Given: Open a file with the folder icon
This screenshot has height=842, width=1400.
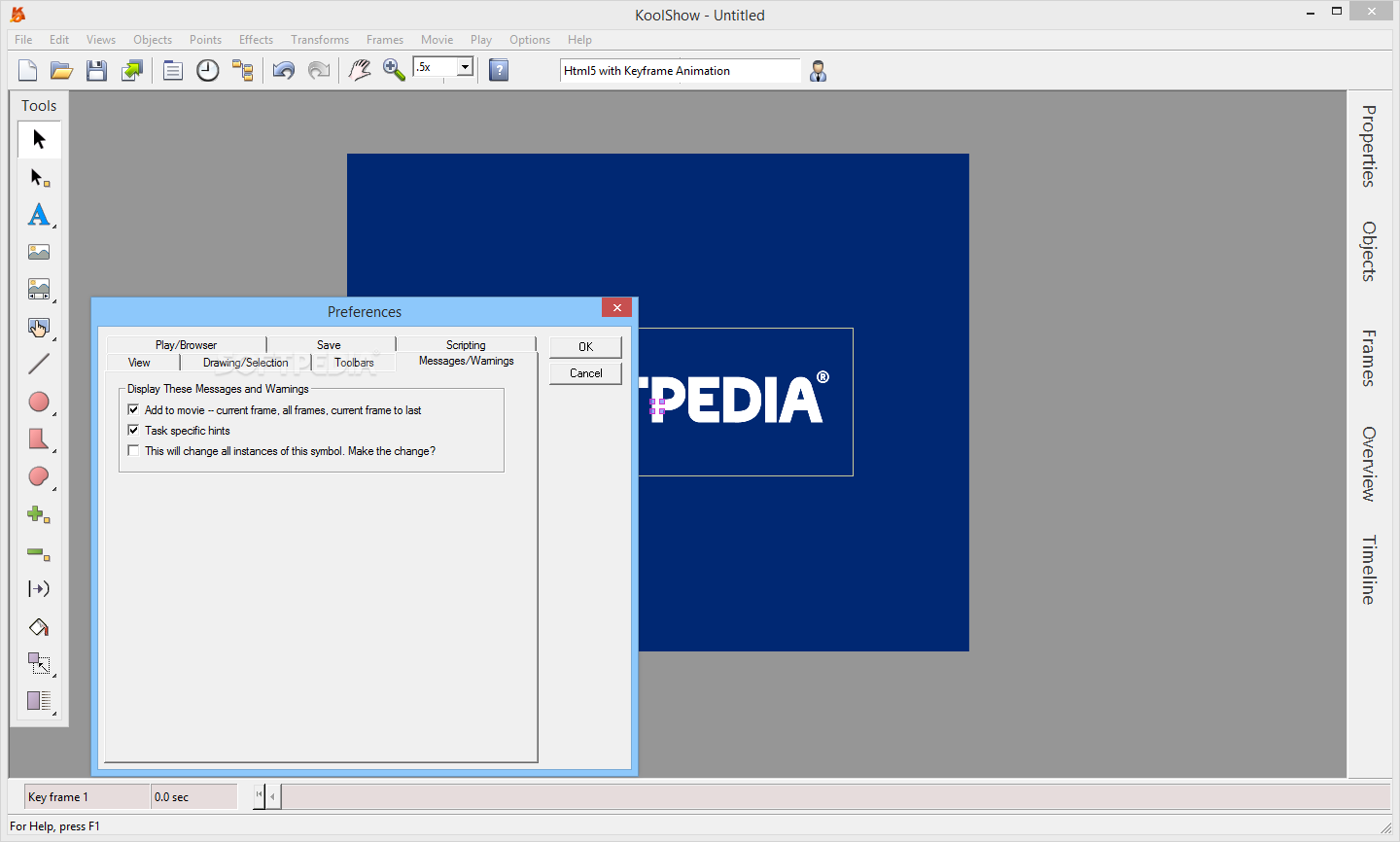Looking at the screenshot, I should pos(62,70).
